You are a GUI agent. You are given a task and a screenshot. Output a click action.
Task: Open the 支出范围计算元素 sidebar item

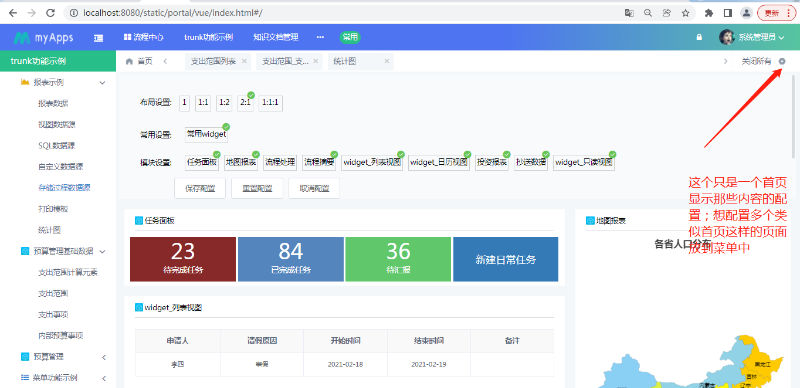tap(67, 272)
